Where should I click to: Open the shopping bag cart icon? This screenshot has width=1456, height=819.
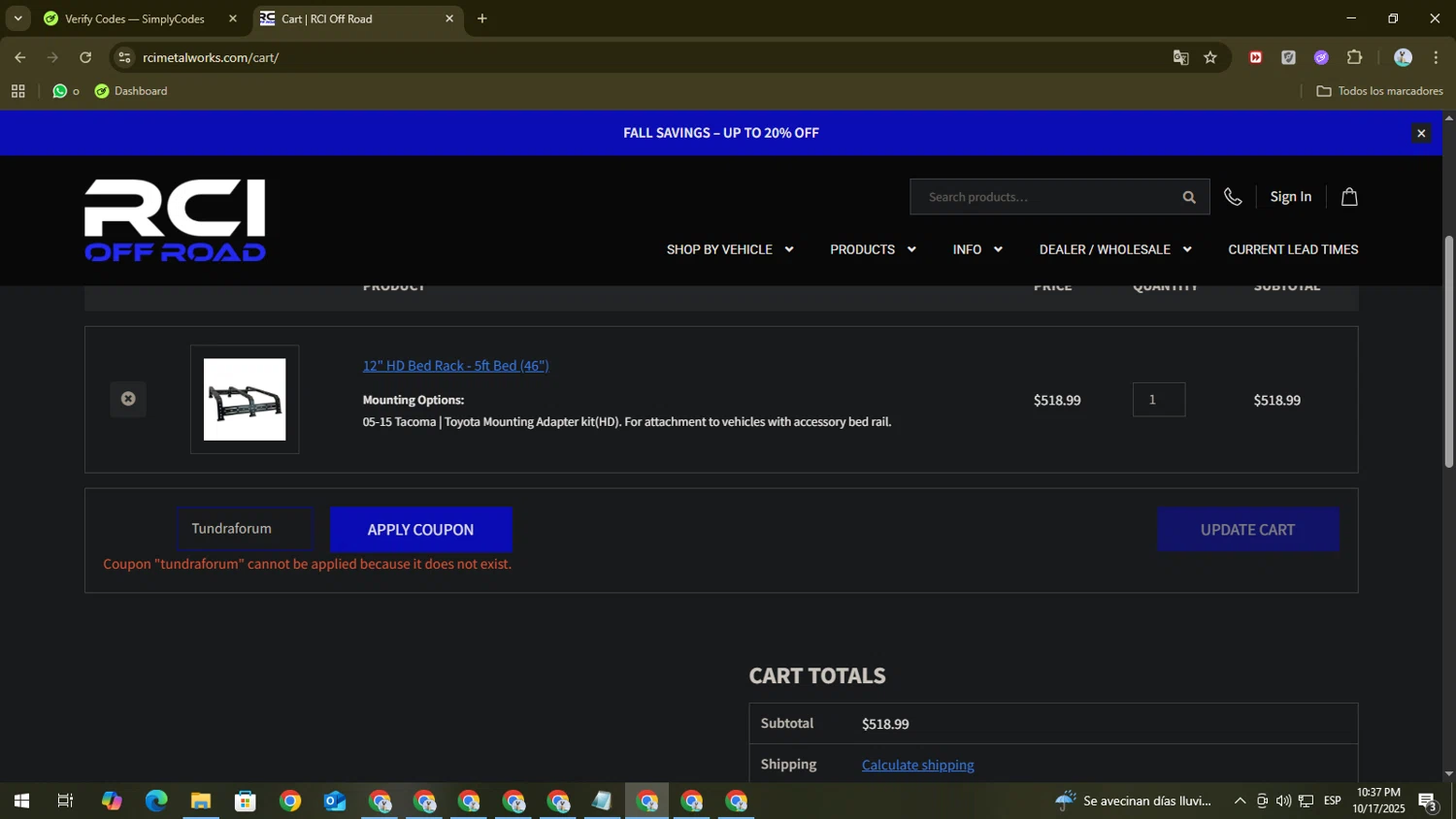pyautogui.click(x=1349, y=197)
